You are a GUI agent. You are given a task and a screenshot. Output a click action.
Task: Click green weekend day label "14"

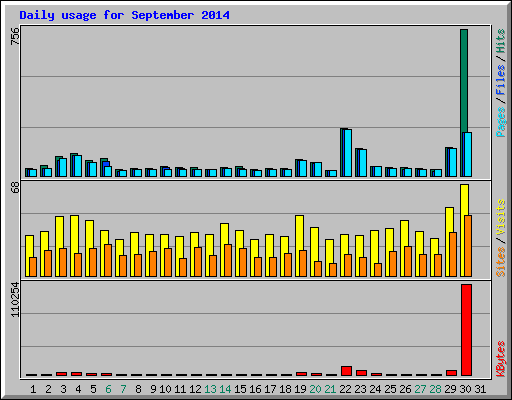pyautogui.click(x=225, y=389)
